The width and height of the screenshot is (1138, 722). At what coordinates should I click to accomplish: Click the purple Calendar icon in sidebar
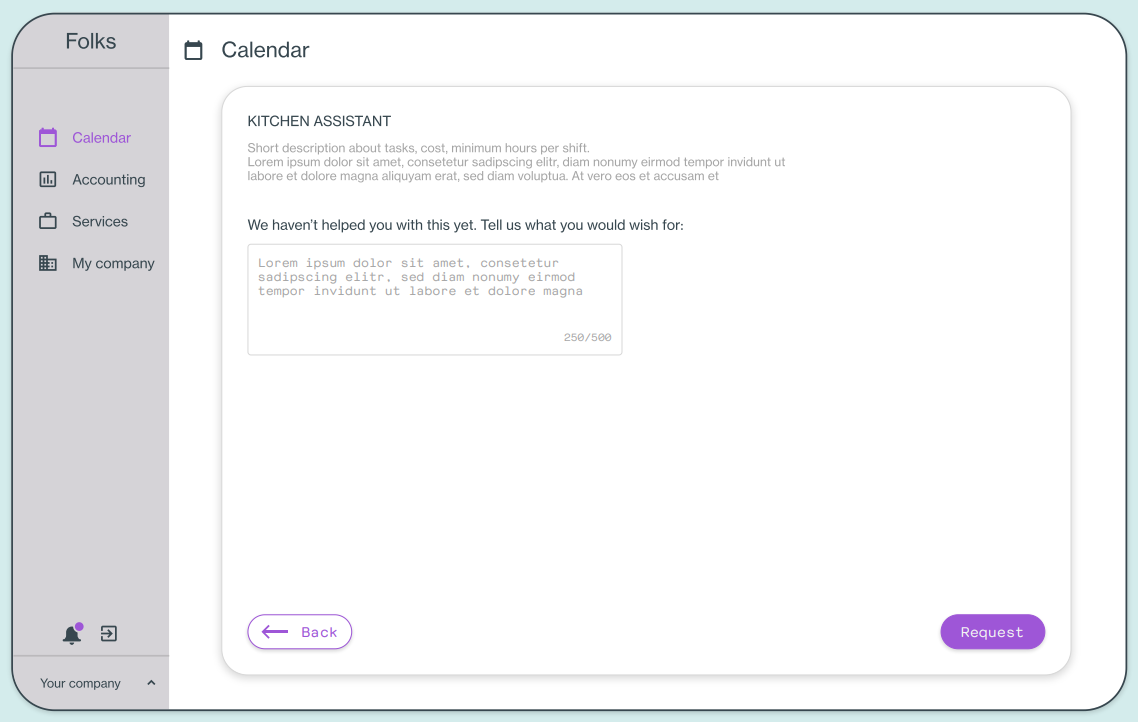[x=48, y=137]
